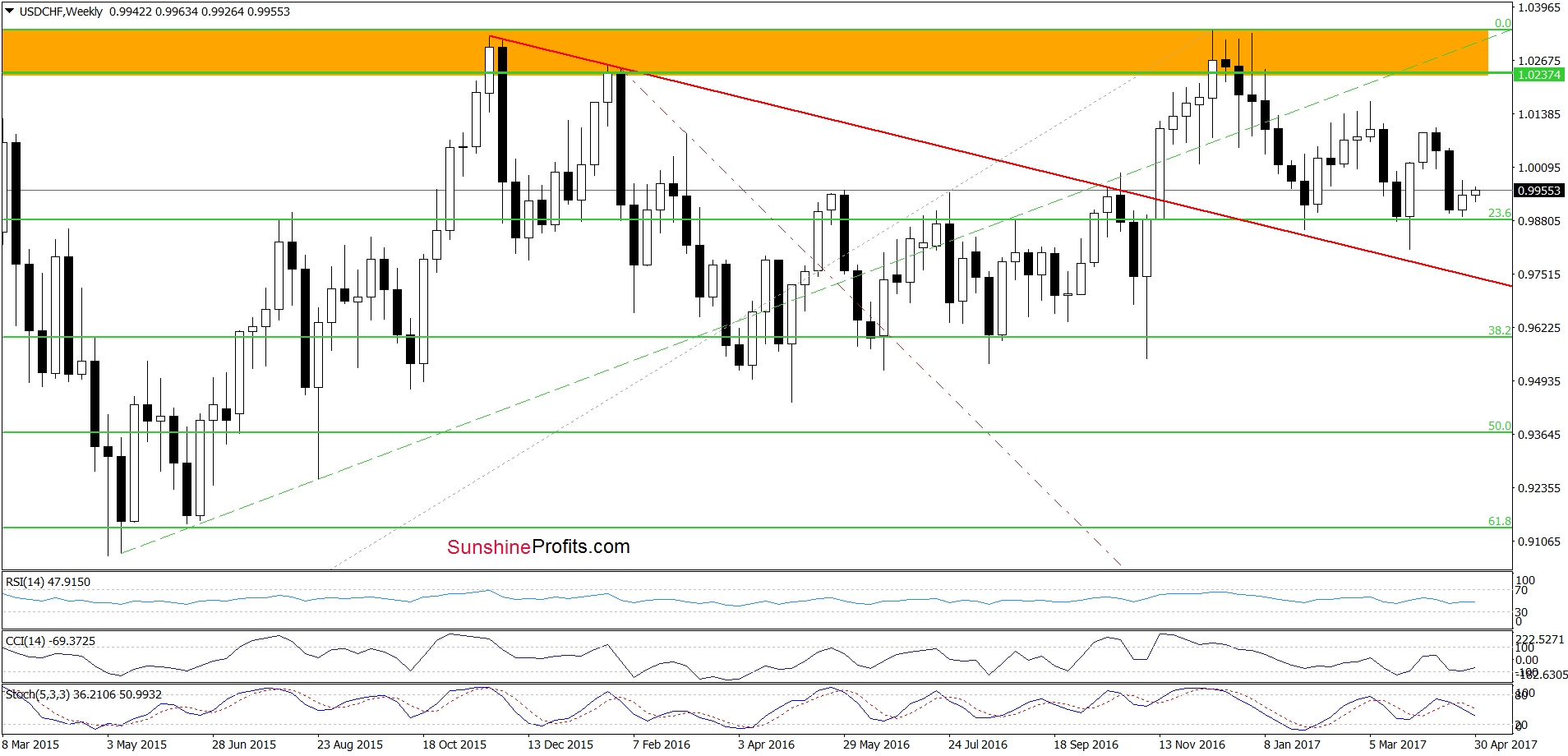This screenshot has height=756, width=1568.
Task: Click the 13 Nov 2016 date label
Action: pos(1192,744)
